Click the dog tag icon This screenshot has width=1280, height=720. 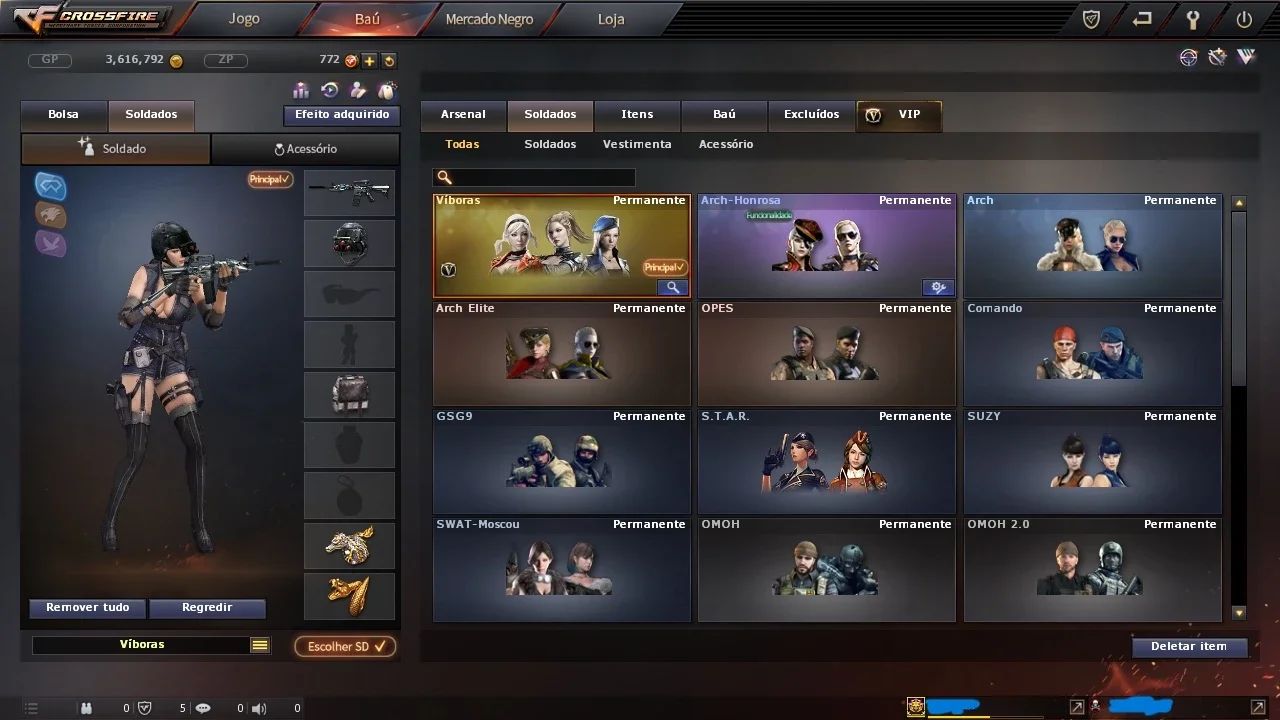(386, 90)
